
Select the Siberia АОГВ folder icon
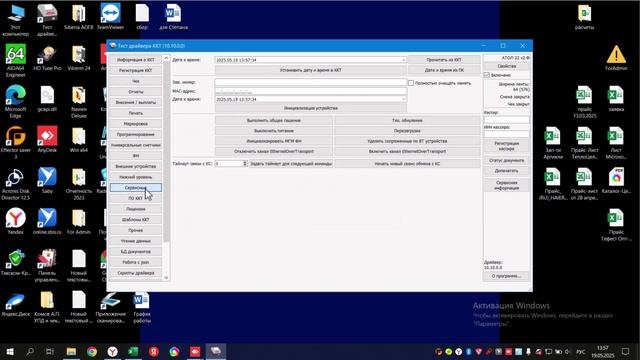coord(79,16)
